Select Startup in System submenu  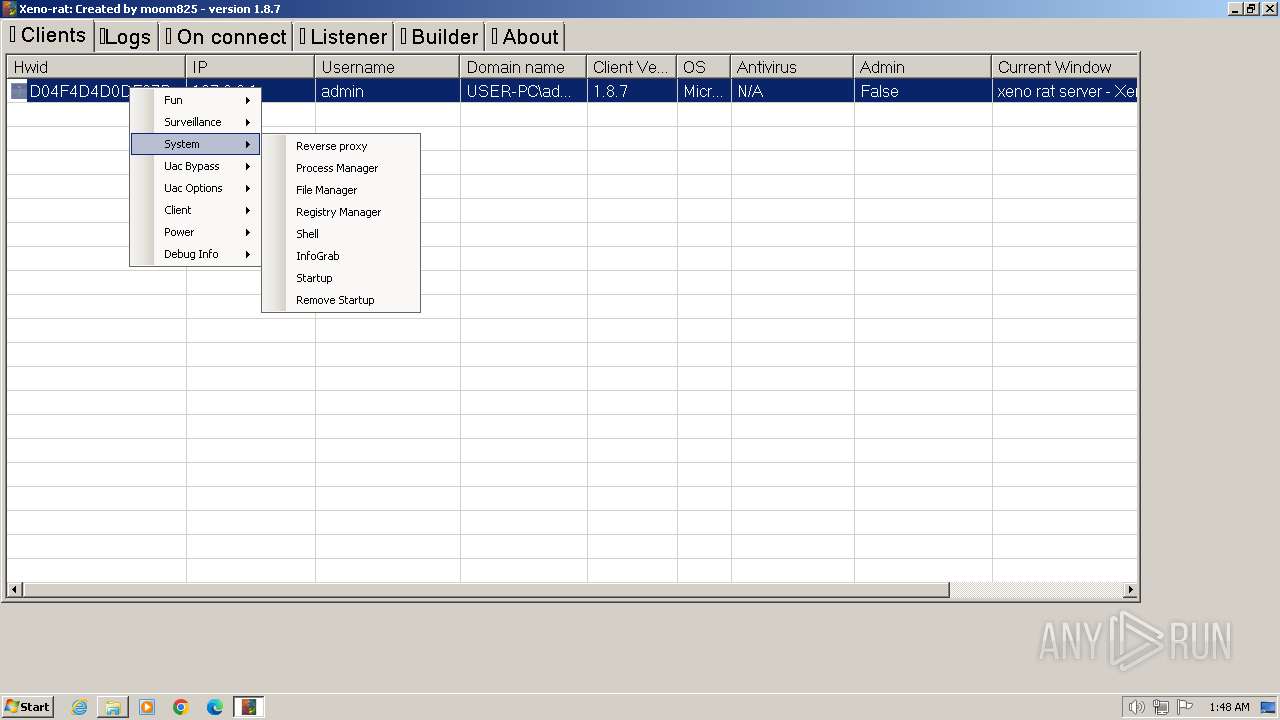[x=341, y=278]
